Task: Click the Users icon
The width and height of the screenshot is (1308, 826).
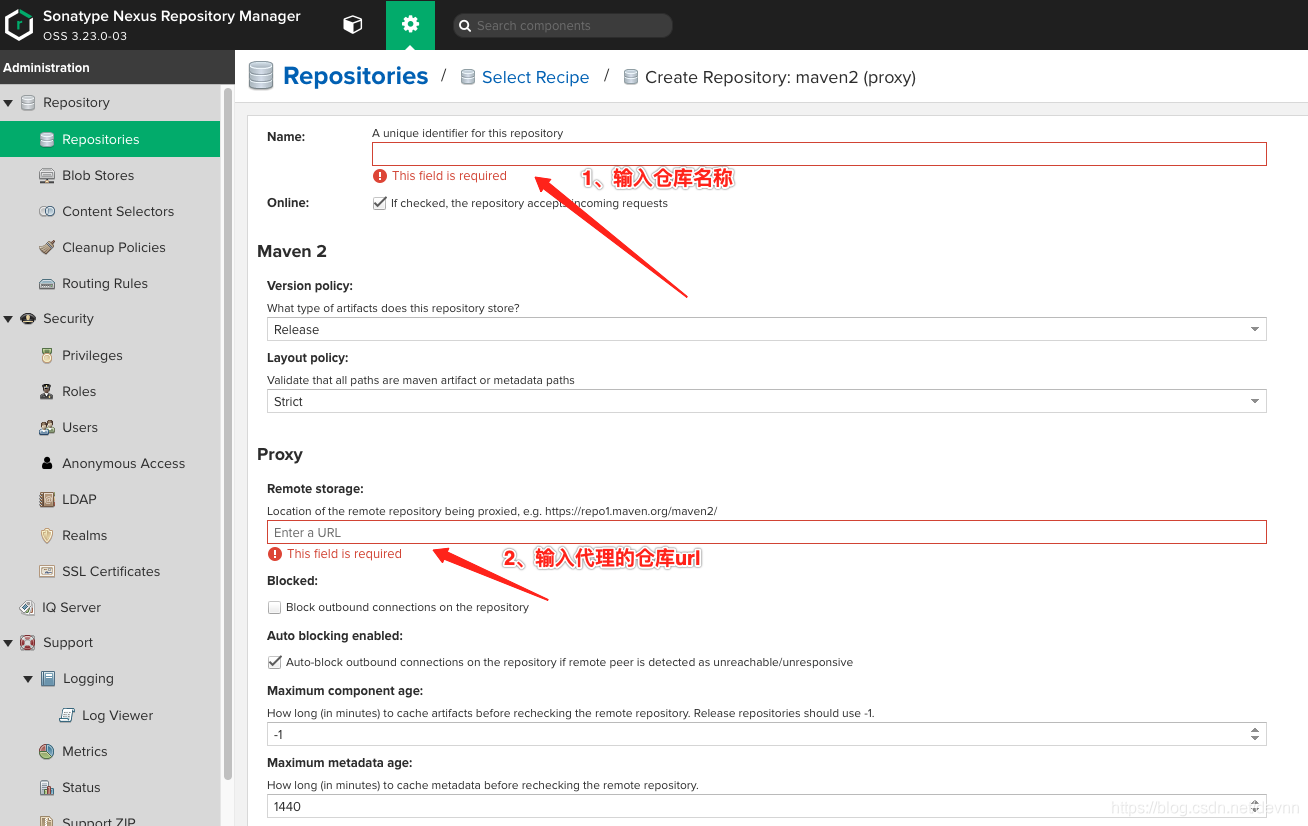Action: click(47, 427)
